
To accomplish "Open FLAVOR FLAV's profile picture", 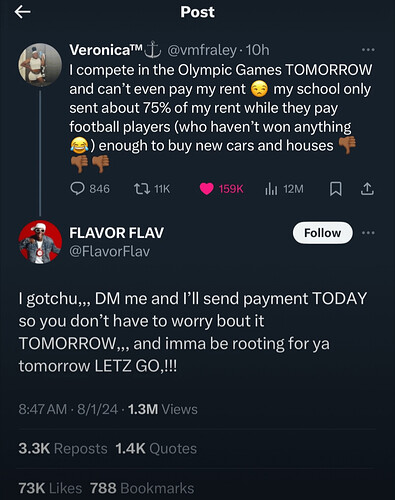I will point(40,242).
